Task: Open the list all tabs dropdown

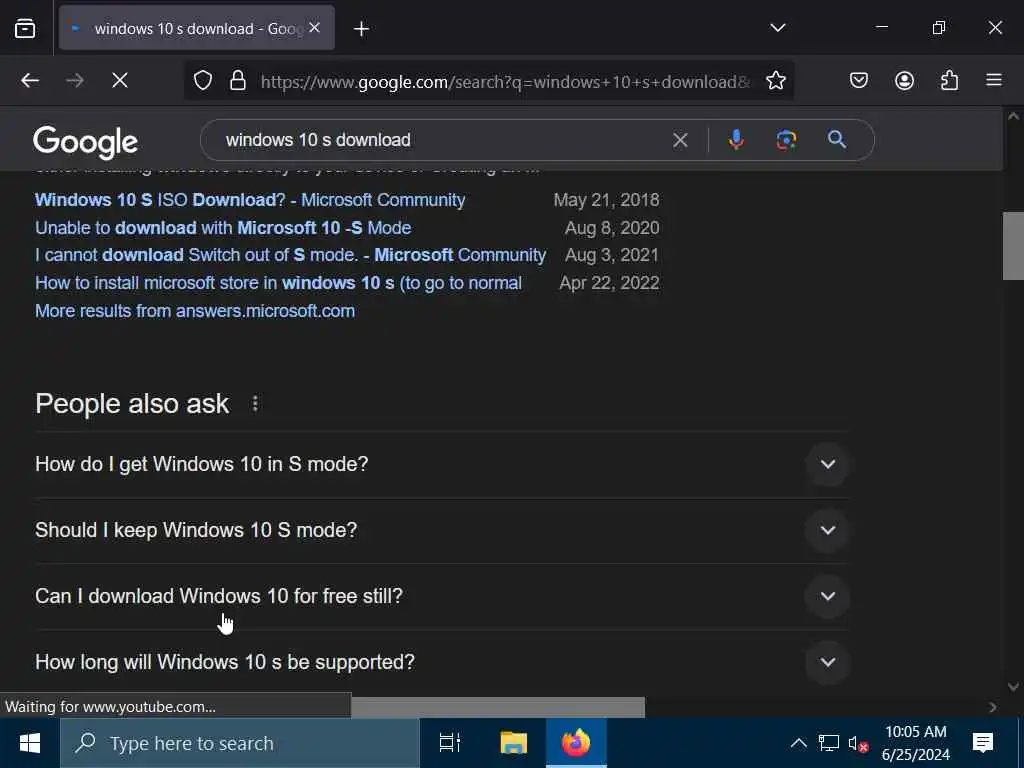Action: (777, 28)
